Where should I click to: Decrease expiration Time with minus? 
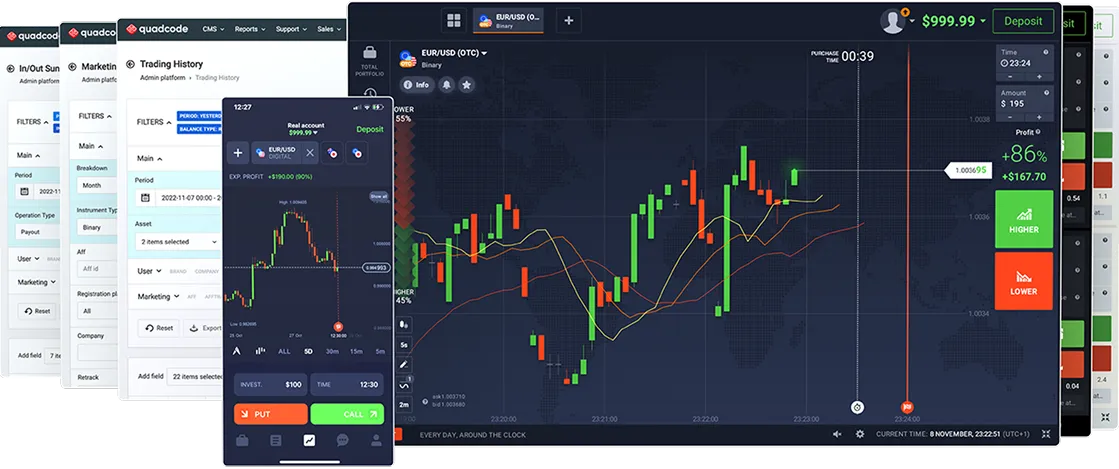tap(1010, 76)
